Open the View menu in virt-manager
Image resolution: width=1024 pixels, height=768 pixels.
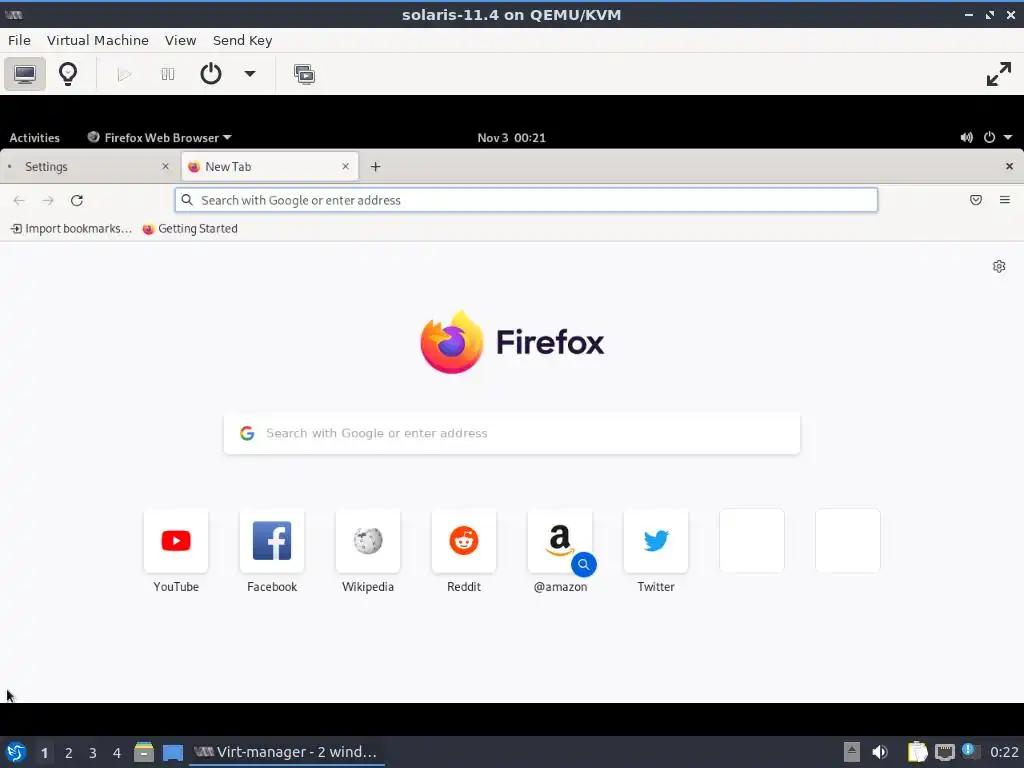point(180,40)
